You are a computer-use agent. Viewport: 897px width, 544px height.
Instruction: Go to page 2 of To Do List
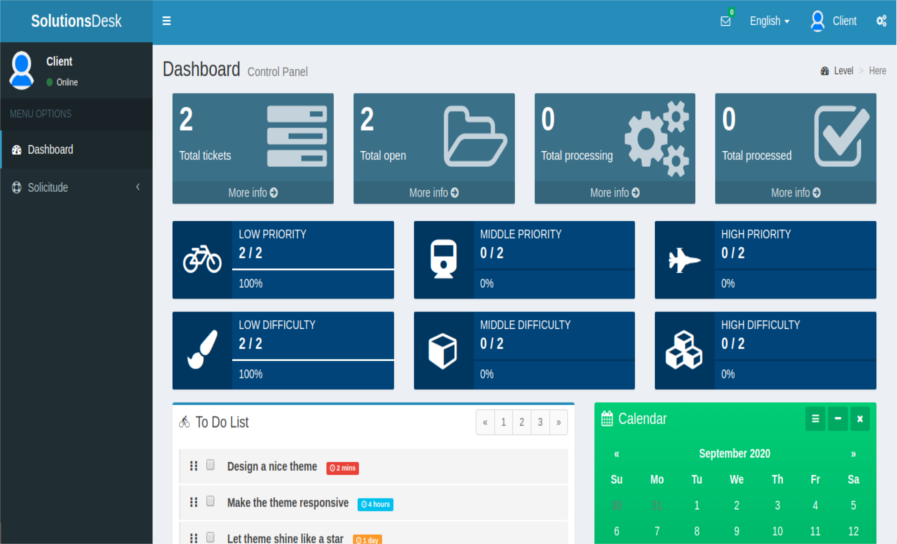[522, 422]
